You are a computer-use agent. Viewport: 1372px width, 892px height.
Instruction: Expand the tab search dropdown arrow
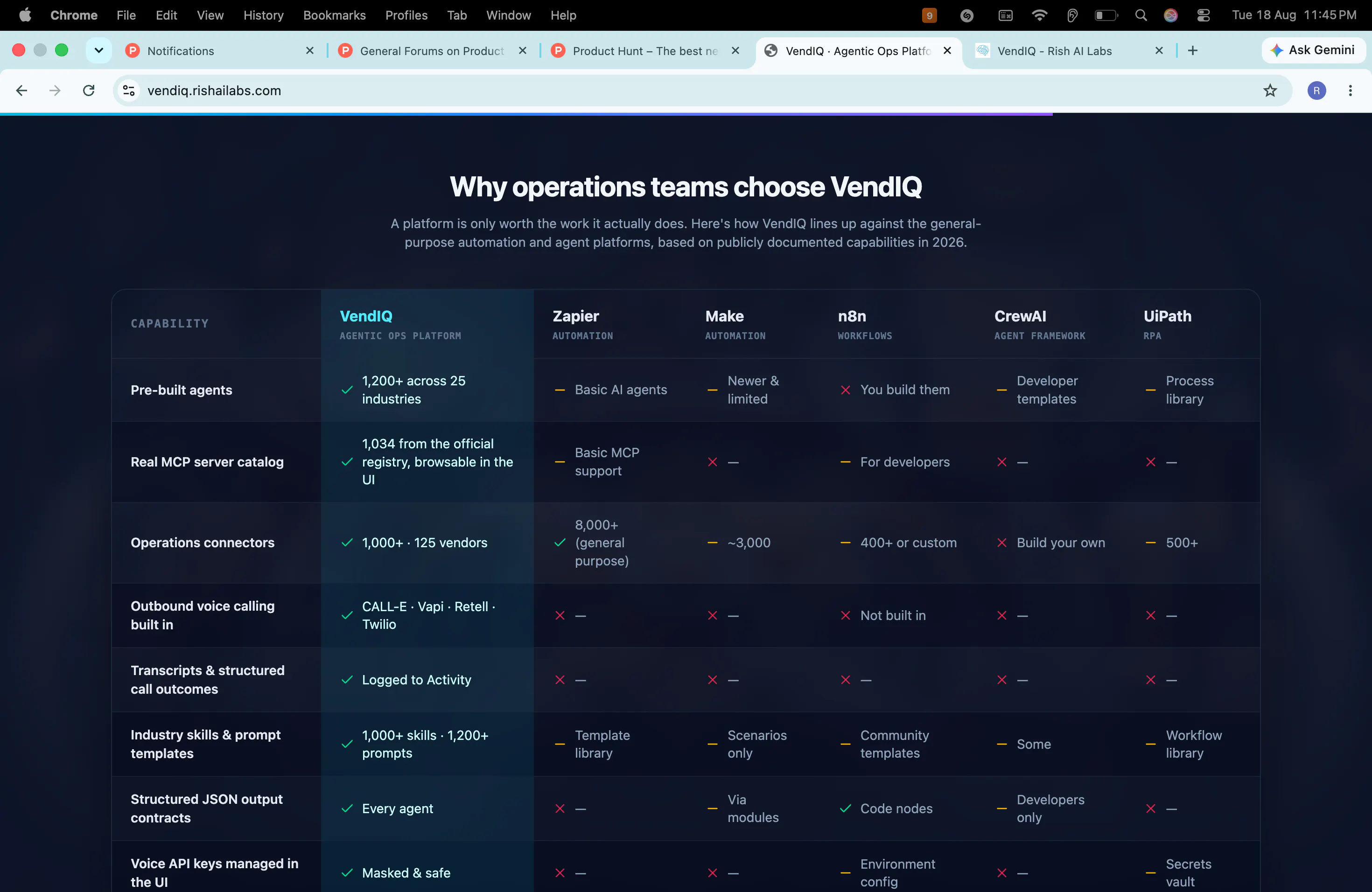point(98,51)
